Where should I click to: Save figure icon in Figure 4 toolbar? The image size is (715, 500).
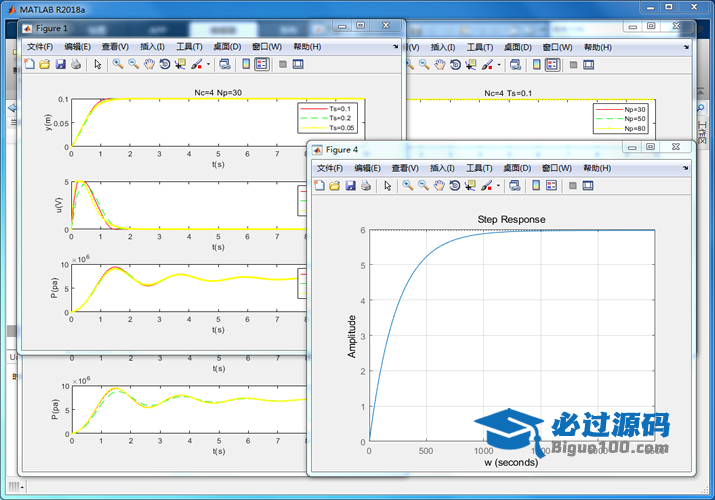350,186
